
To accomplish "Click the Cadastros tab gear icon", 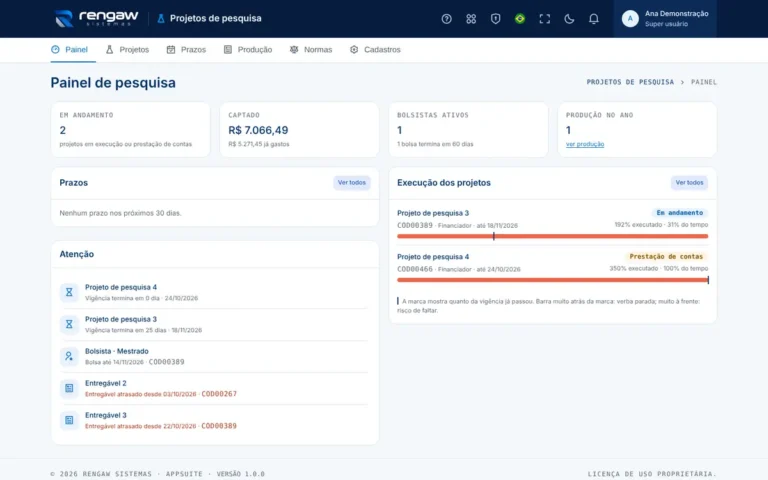I will [354, 49].
